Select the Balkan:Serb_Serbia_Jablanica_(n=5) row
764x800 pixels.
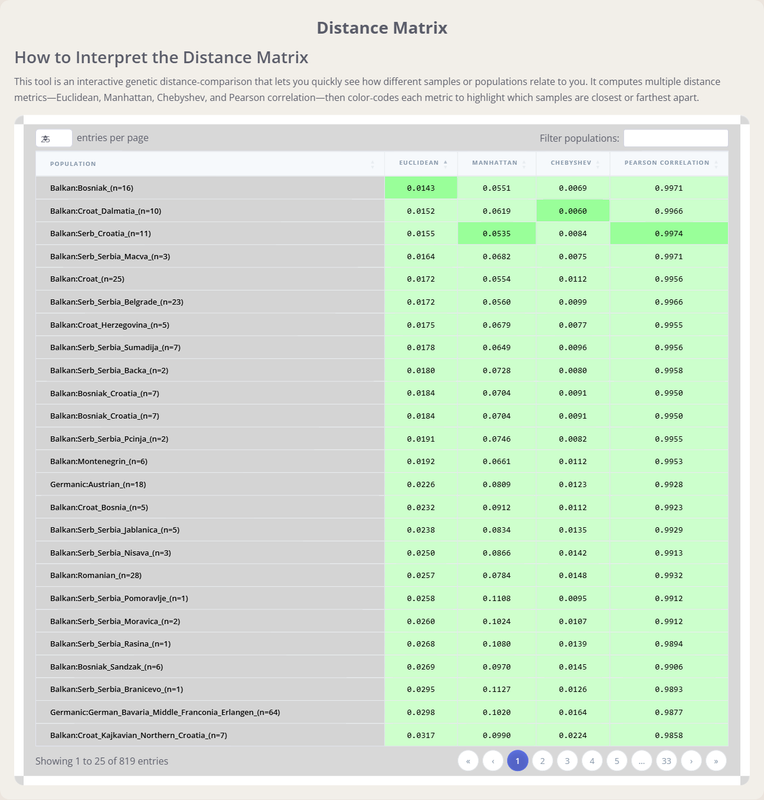[x=382, y=530]
